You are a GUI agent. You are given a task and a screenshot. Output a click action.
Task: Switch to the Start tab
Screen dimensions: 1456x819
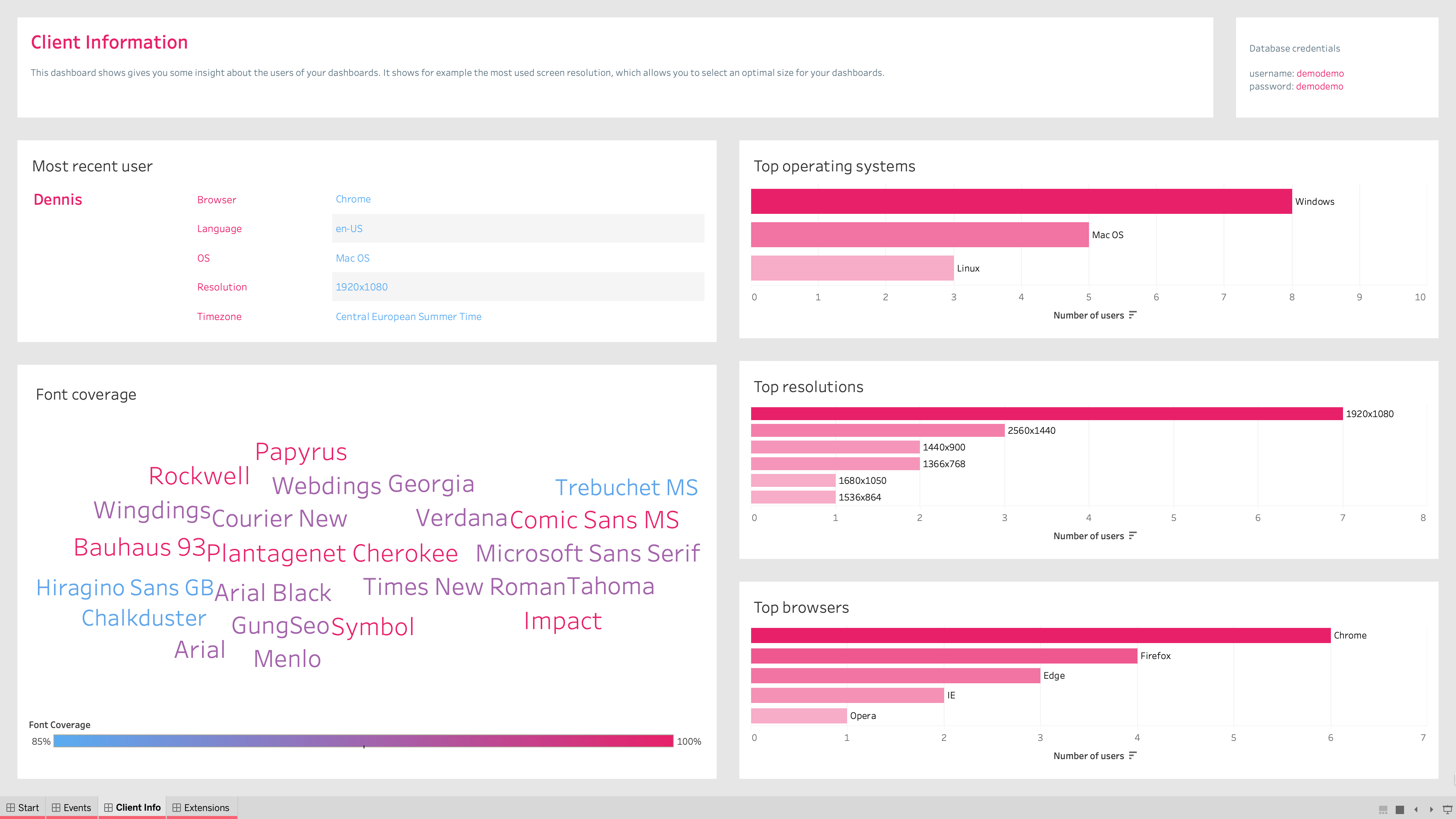(23, 808)
